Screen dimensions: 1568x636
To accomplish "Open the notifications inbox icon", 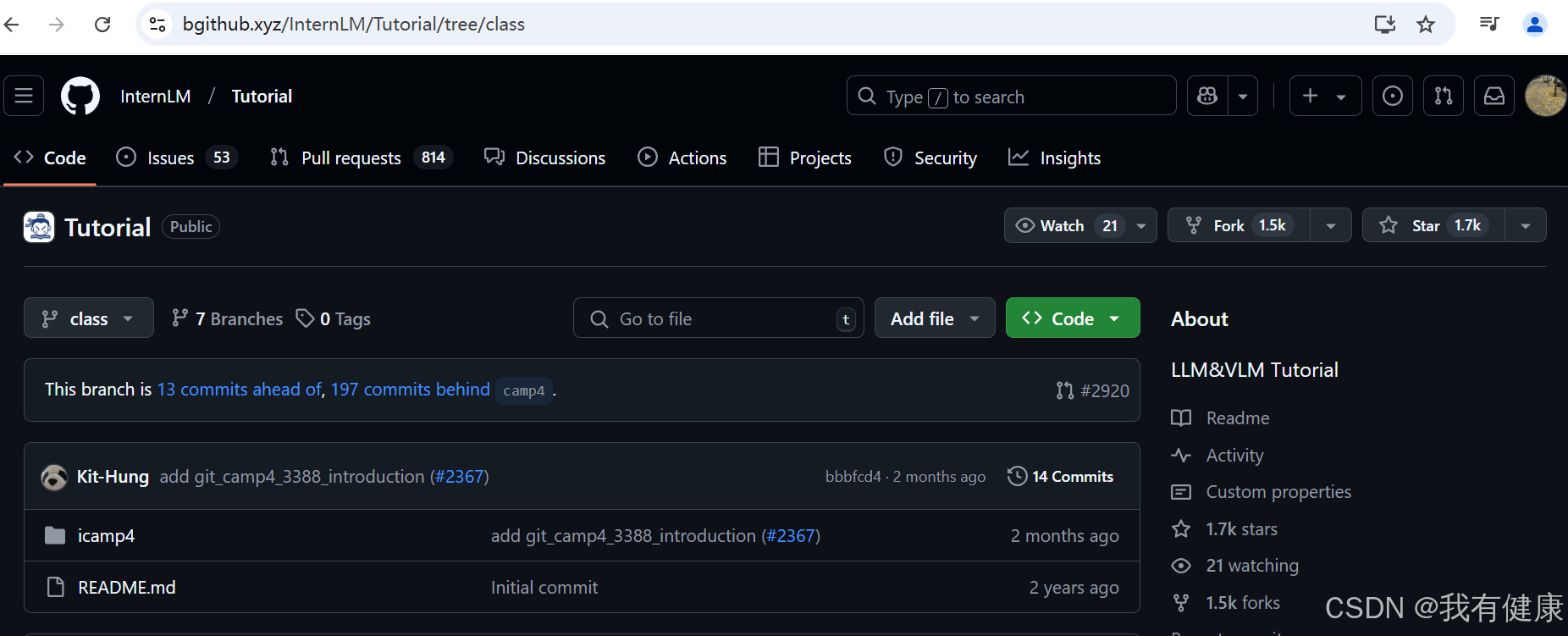I will [1494, 96].
